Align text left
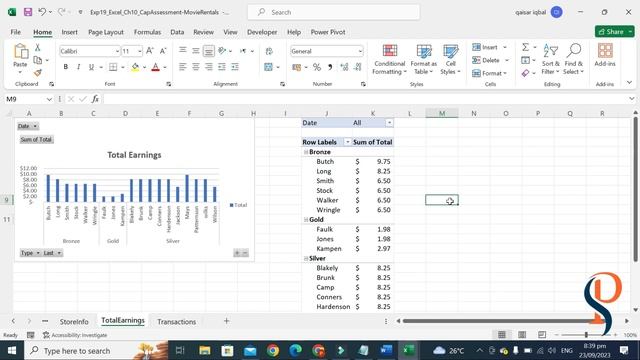The height and width of the screenshot is (360, 640). click(182, 67)
